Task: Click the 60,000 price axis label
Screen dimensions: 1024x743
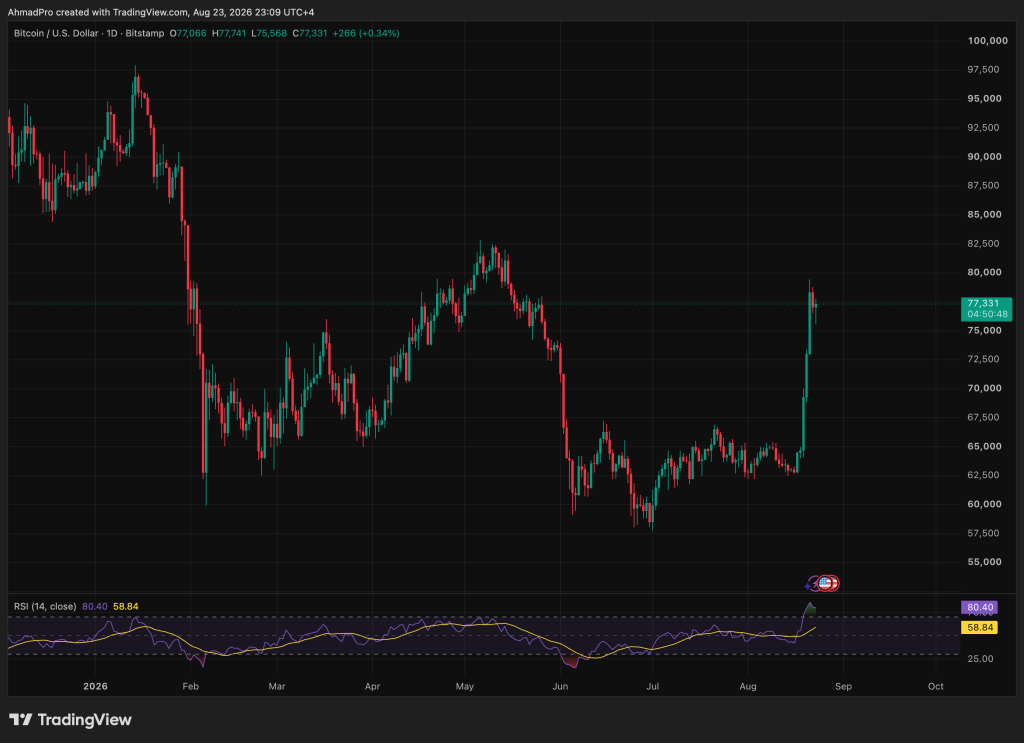Action: pos(984,504)
